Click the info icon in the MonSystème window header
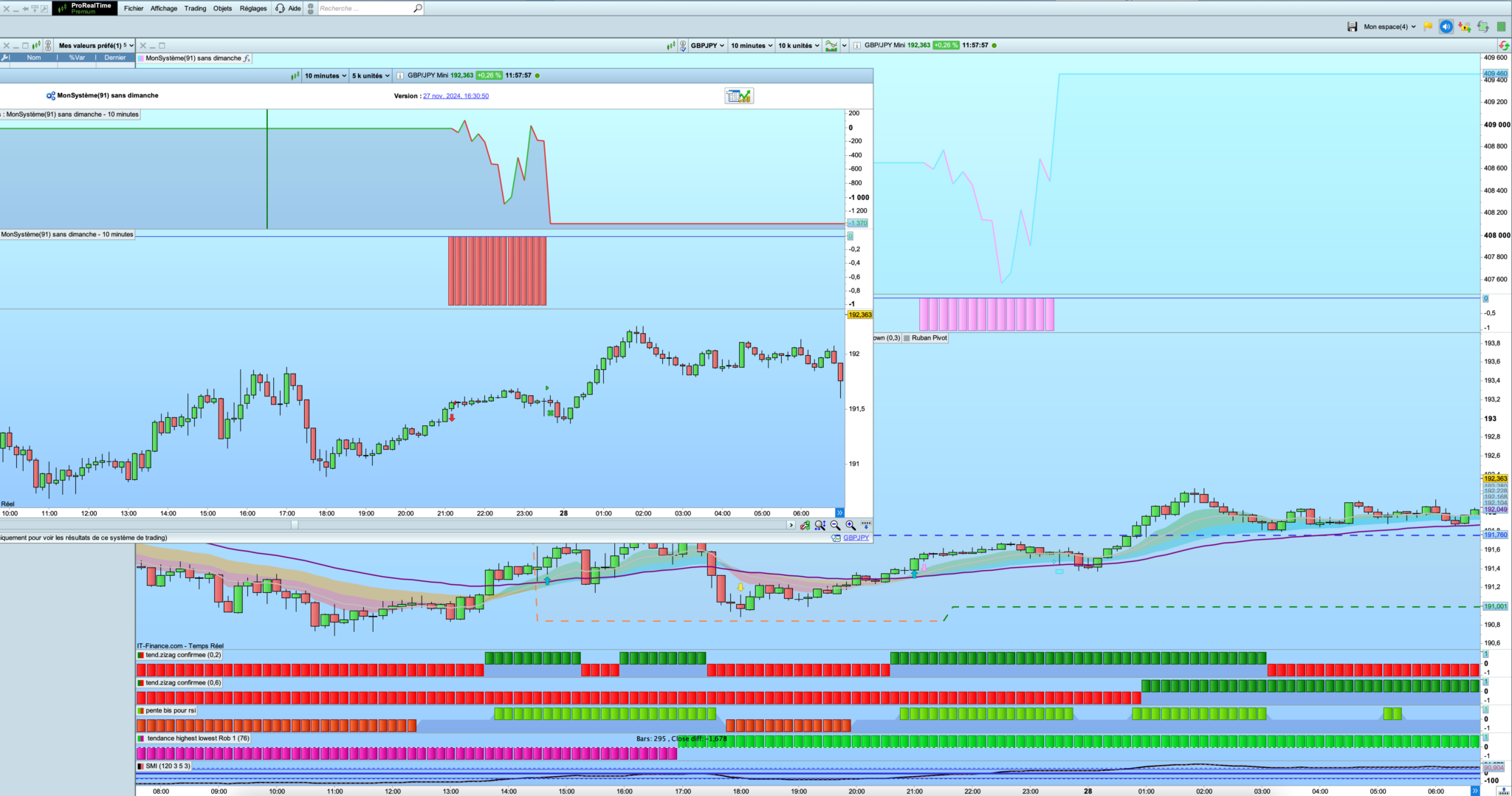The image size is (1512, 796). click(399, 75)
